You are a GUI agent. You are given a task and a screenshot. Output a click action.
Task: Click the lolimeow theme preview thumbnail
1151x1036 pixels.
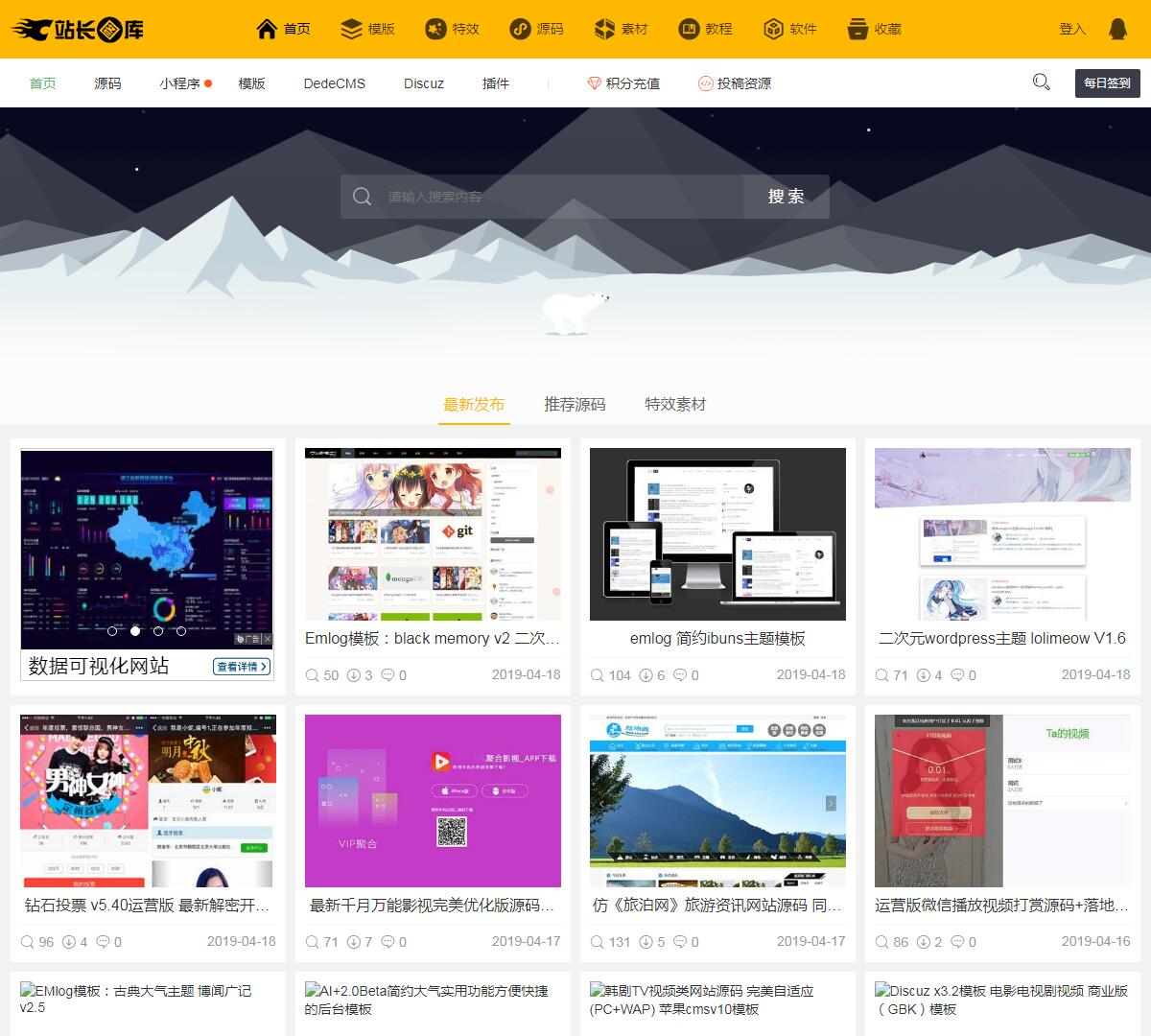click(x=1002, y=534)
